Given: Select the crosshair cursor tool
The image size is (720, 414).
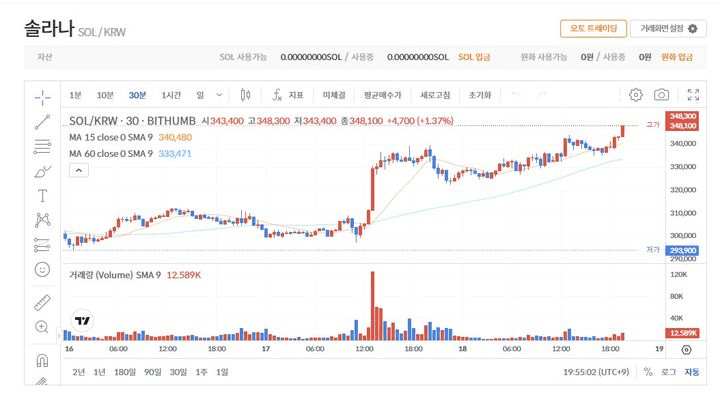Looking at the screenshot, I should pos(42,97).
